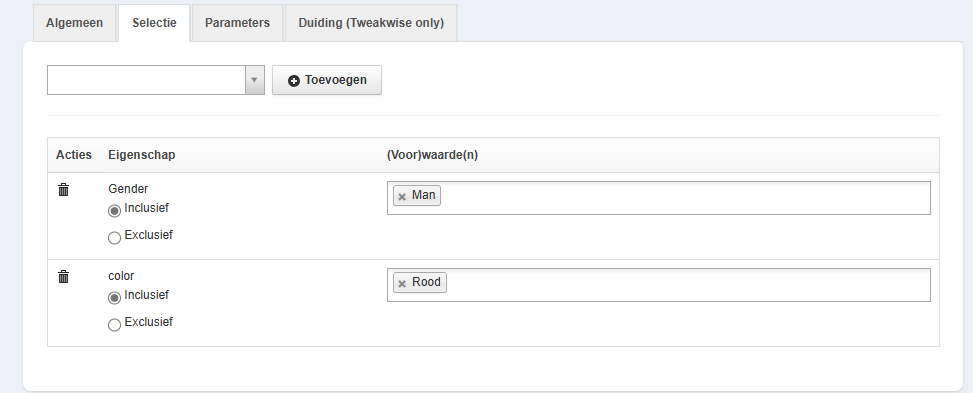Click the Acties column header
This screenshot has width=973, height=393.
tap(74, 155)
